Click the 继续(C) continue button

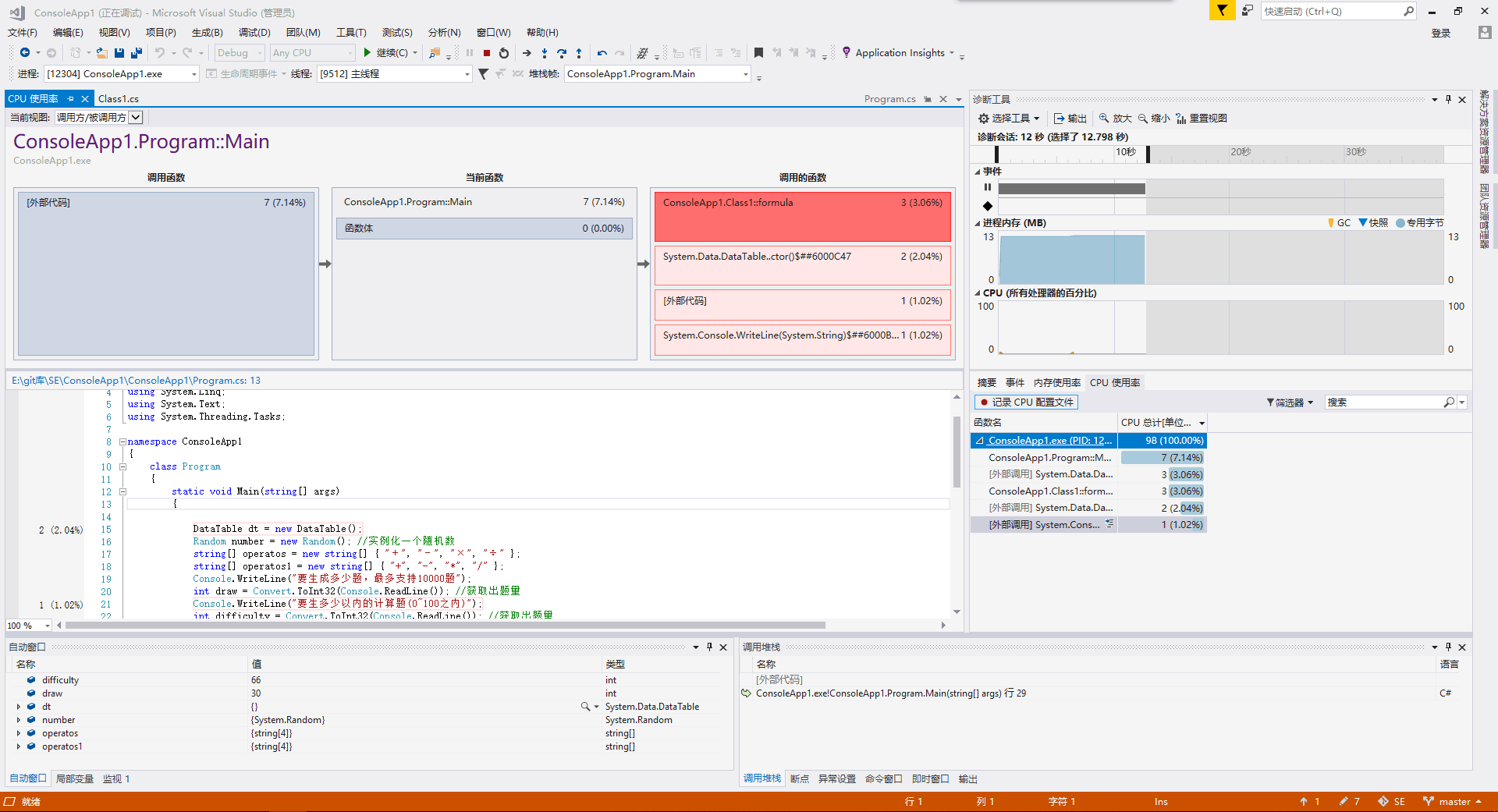[385, 53]
